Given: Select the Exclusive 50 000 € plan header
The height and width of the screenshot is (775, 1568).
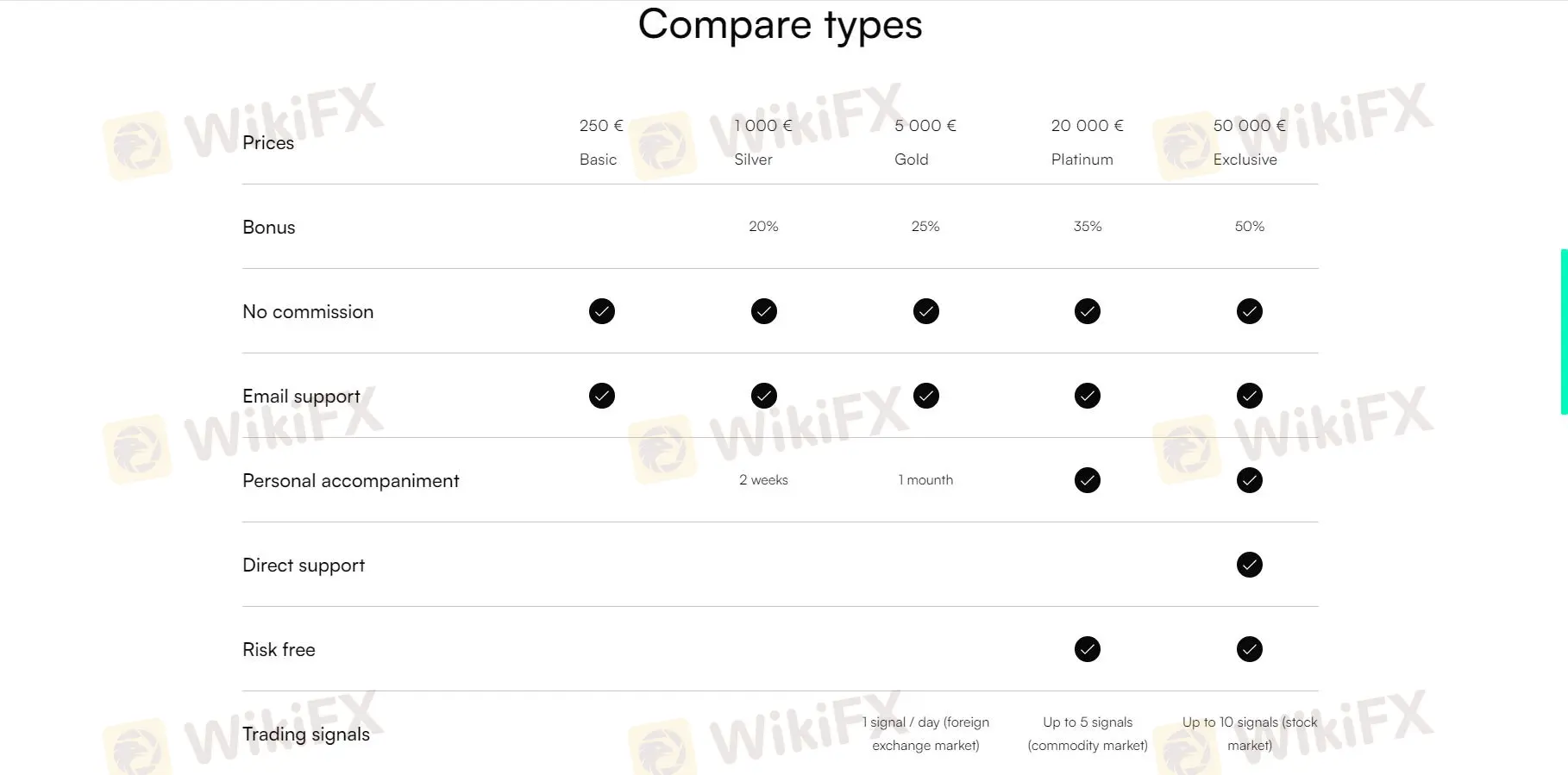Looking at the screenshot, I should 1248,141.
